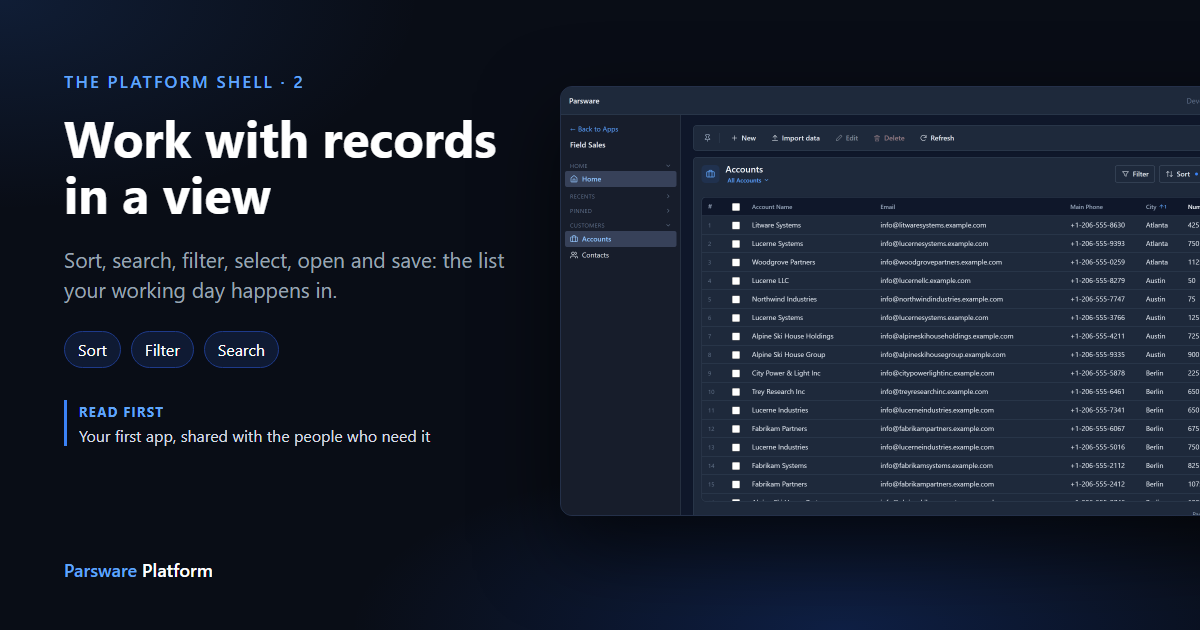The height and width of the screenshot is (630, 1200).
Task: Click the Parsware title in app header
Action: [x=583, y=101]
